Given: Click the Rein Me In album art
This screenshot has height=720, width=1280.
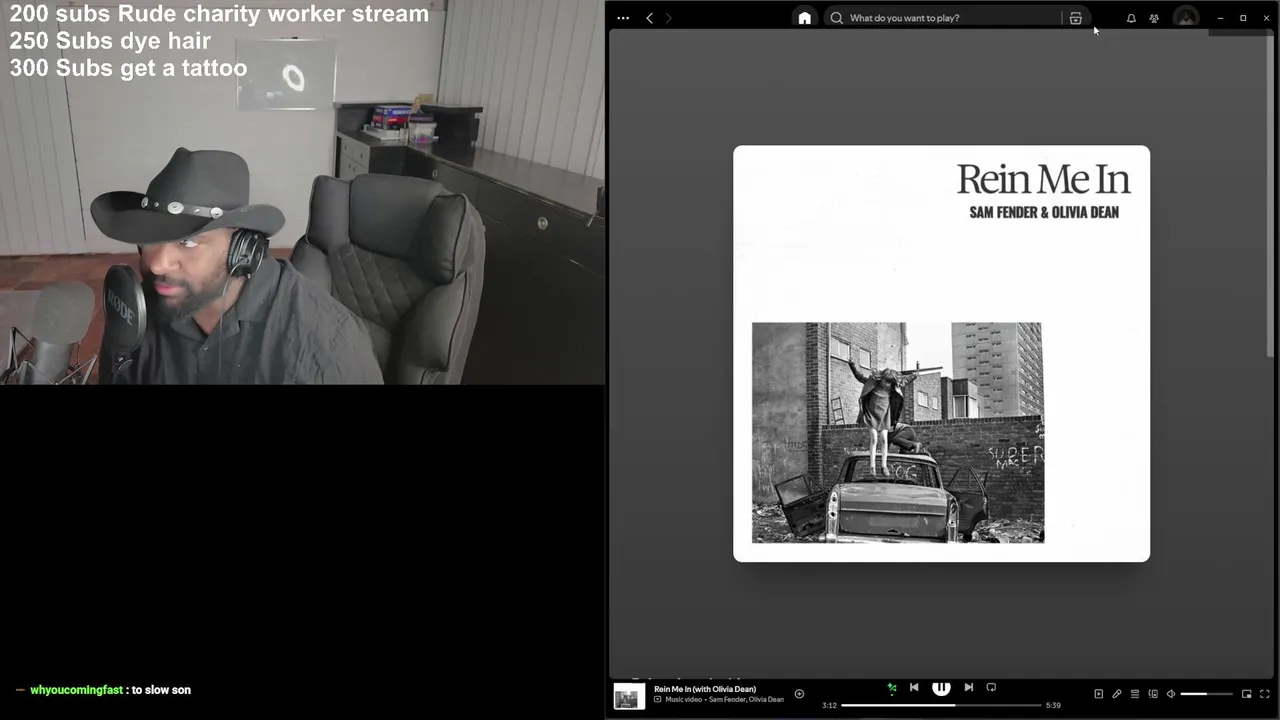Looking at the screenshot, I should point(942,354).
